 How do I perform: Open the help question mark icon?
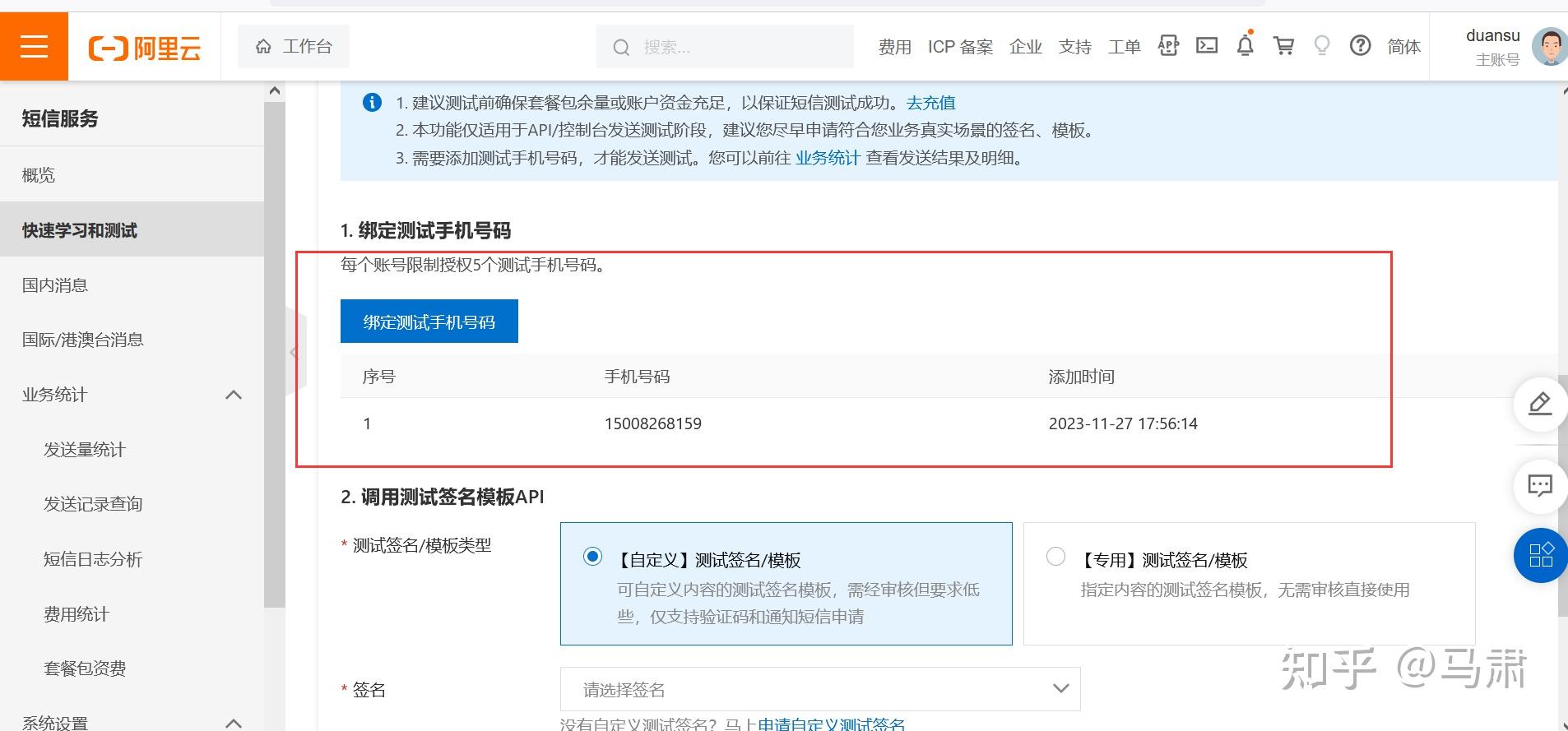point(1360,46)
